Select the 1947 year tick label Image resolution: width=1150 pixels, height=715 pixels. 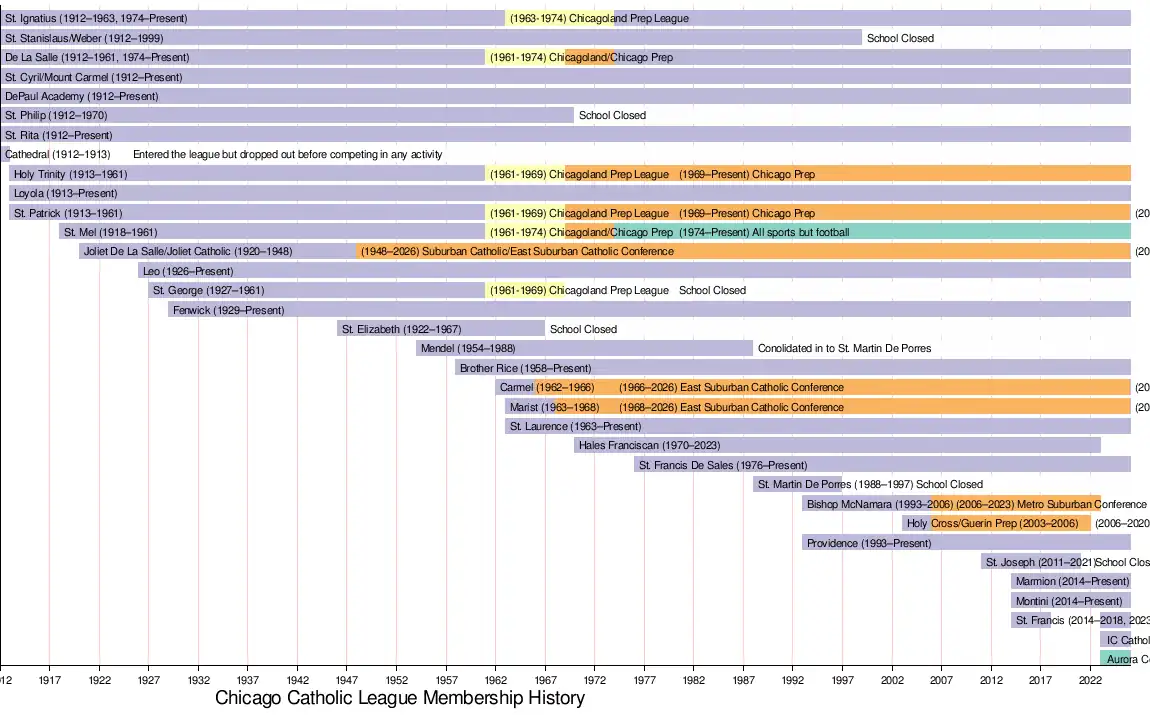pos(347,680)
